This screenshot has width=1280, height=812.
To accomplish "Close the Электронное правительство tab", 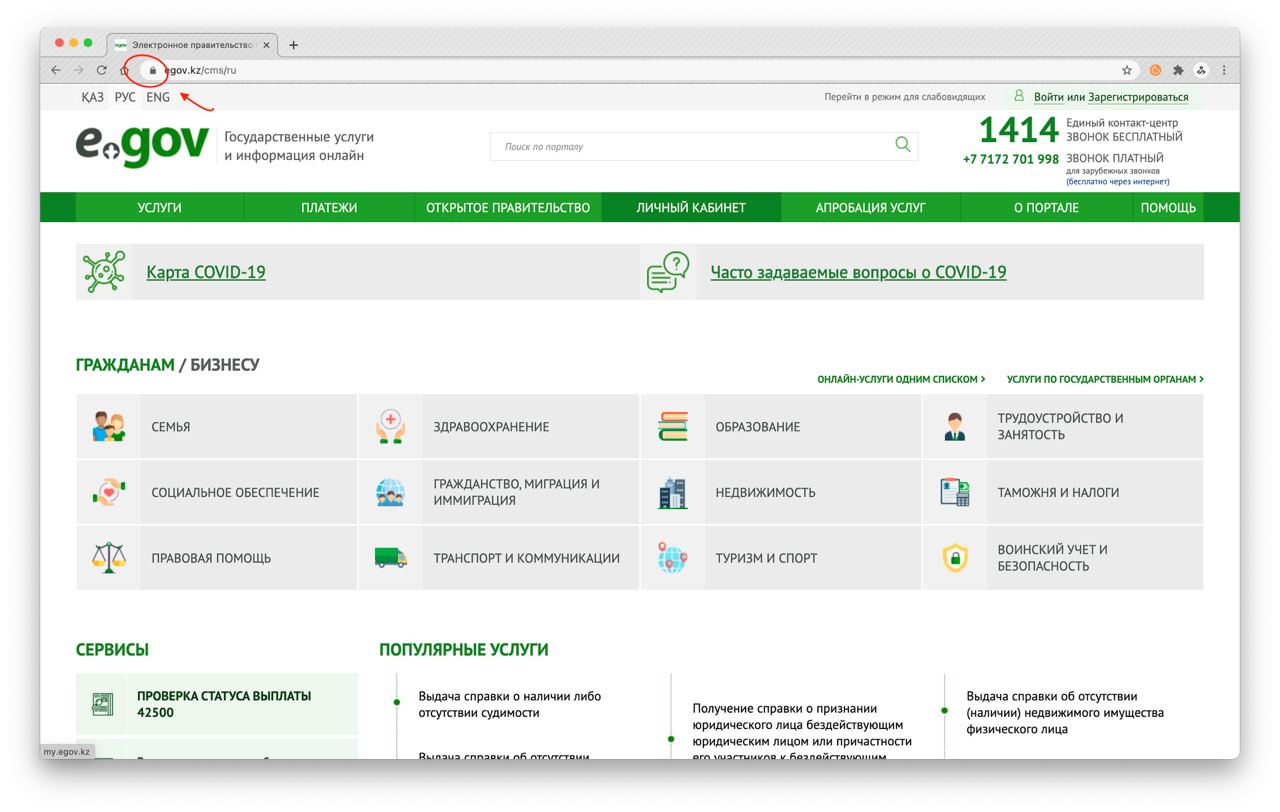I will click(x=266, y=45).
